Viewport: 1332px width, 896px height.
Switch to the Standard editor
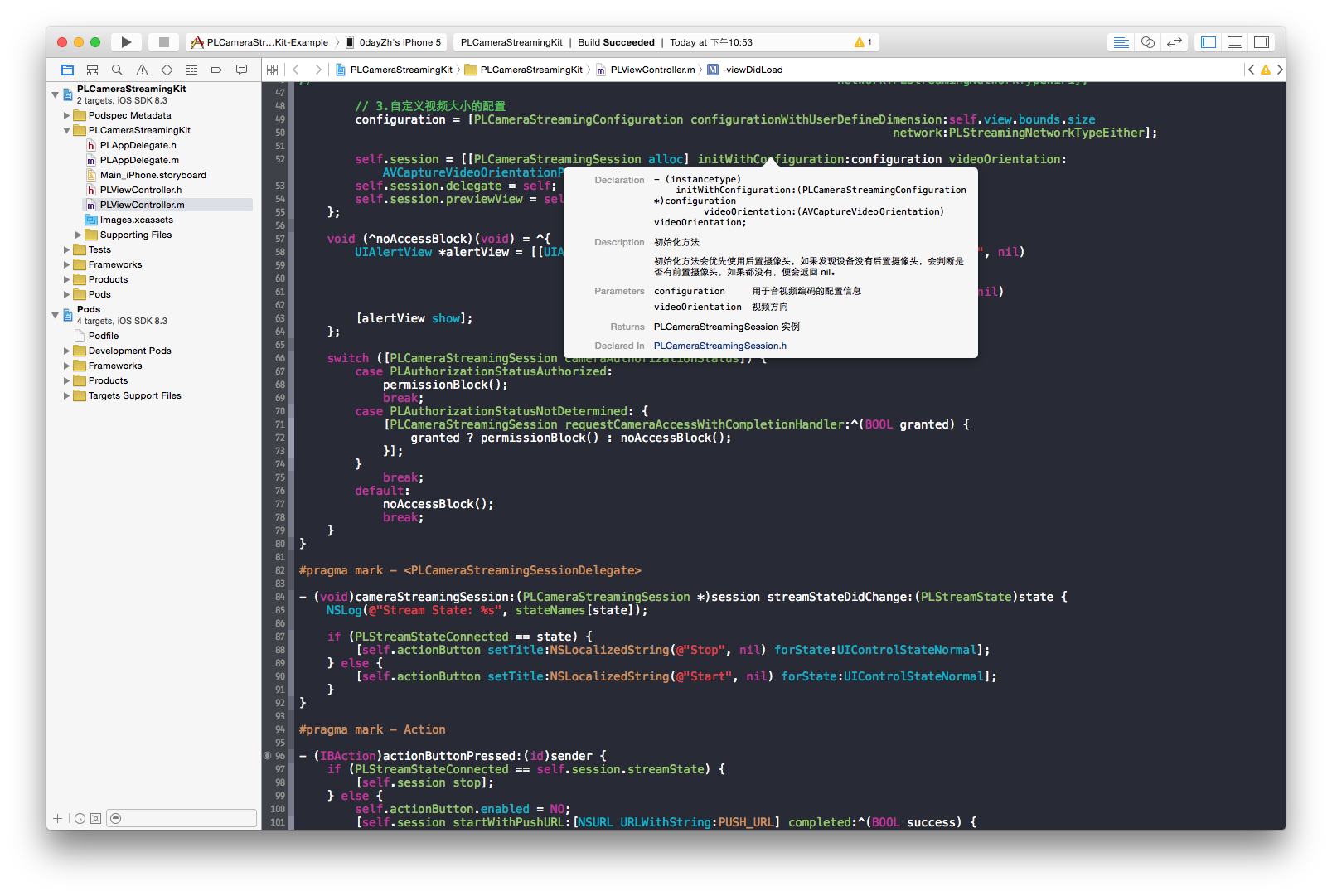(1121, 42)
